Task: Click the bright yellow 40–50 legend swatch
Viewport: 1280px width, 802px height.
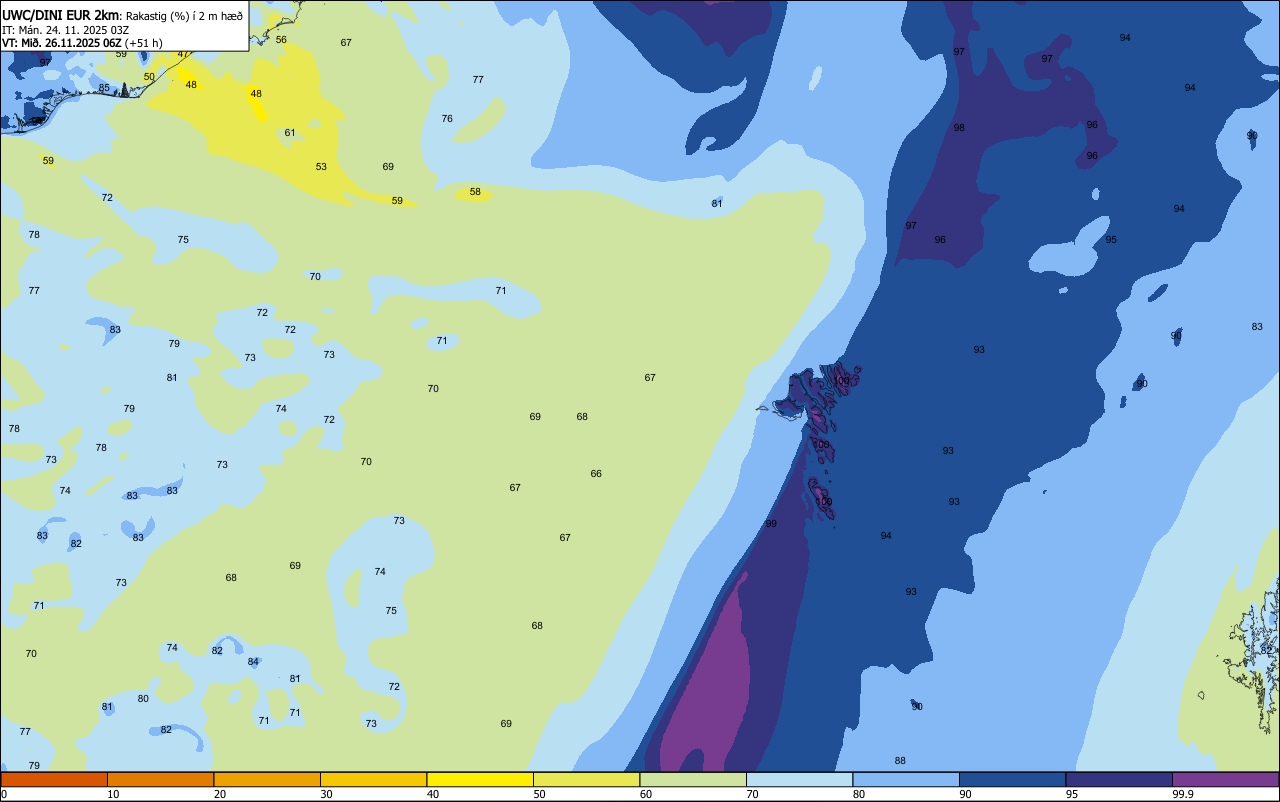Action: [x=480, y=779]
